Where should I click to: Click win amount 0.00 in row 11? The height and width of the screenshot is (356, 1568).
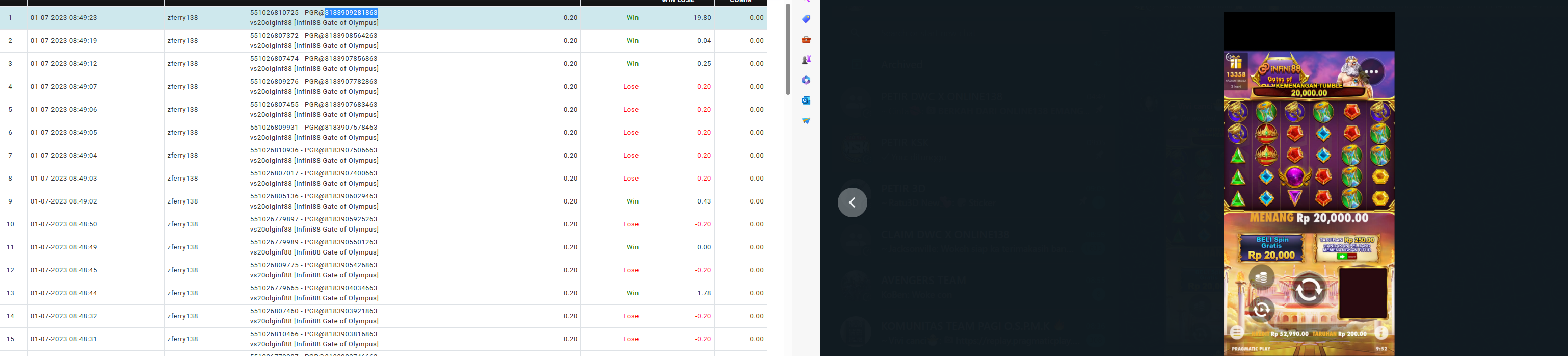click(704, 247)
